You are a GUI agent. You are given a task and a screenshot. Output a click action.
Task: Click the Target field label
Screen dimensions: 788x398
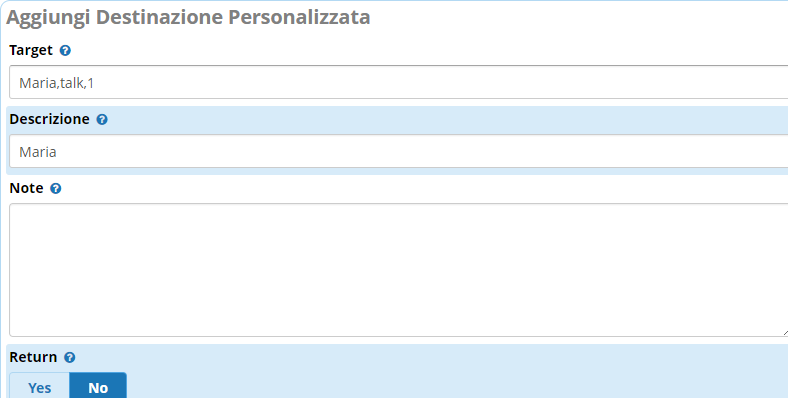tap(31, 50)
